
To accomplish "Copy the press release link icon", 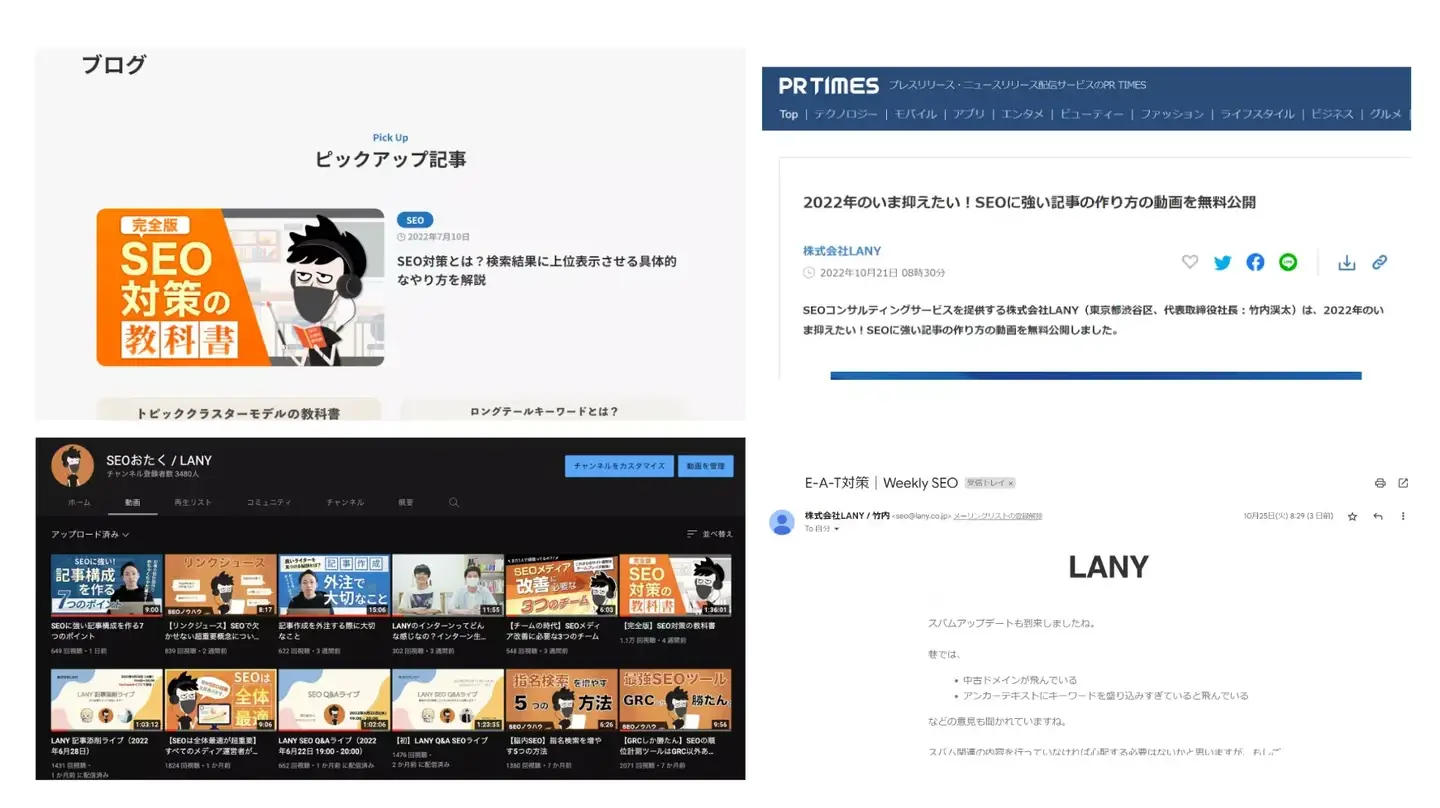I will click(x=1379, y=262).
